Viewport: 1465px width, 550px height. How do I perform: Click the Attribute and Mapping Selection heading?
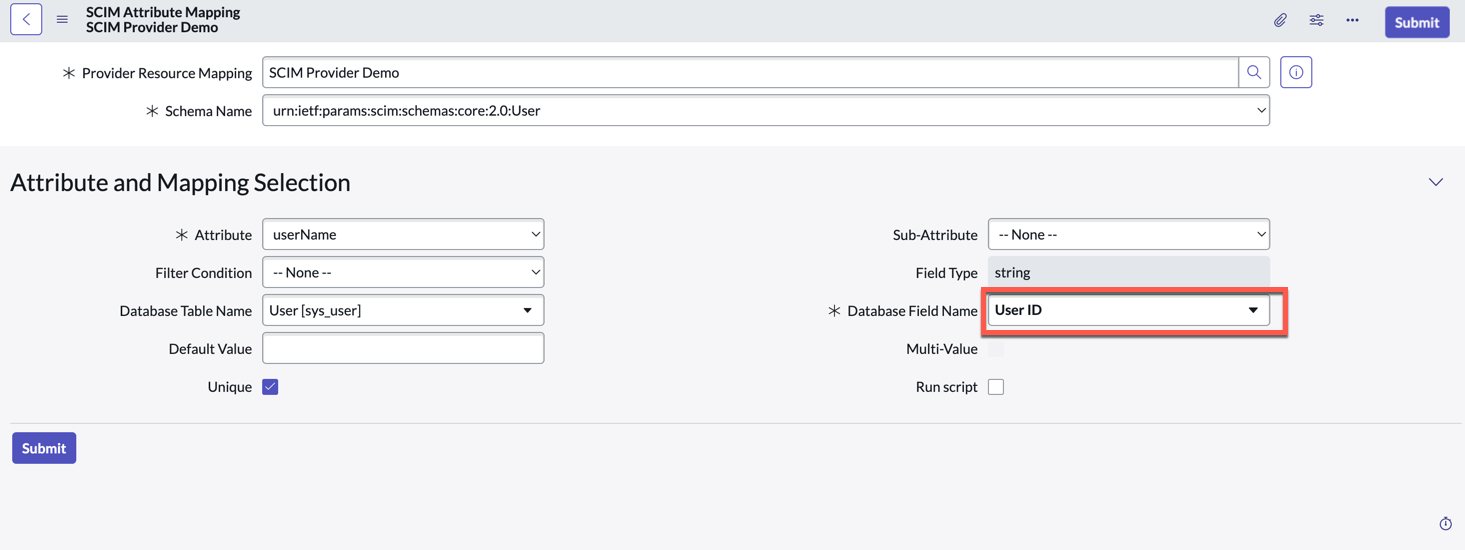coord(180,182)
